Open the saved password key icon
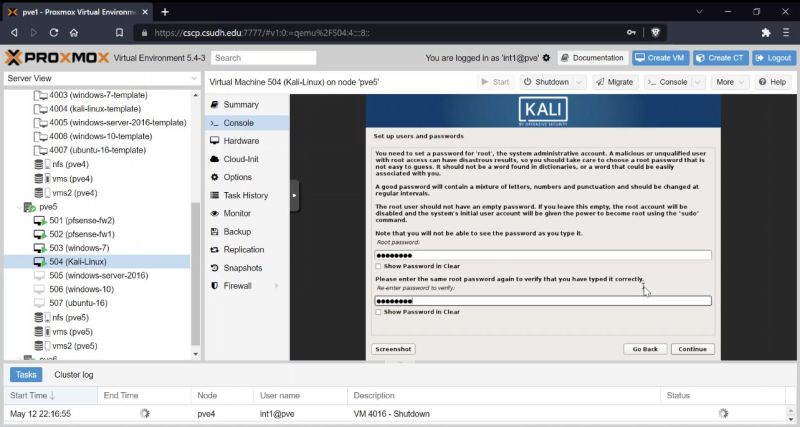This screenshot has height=427, width=800. coord(631,33)
